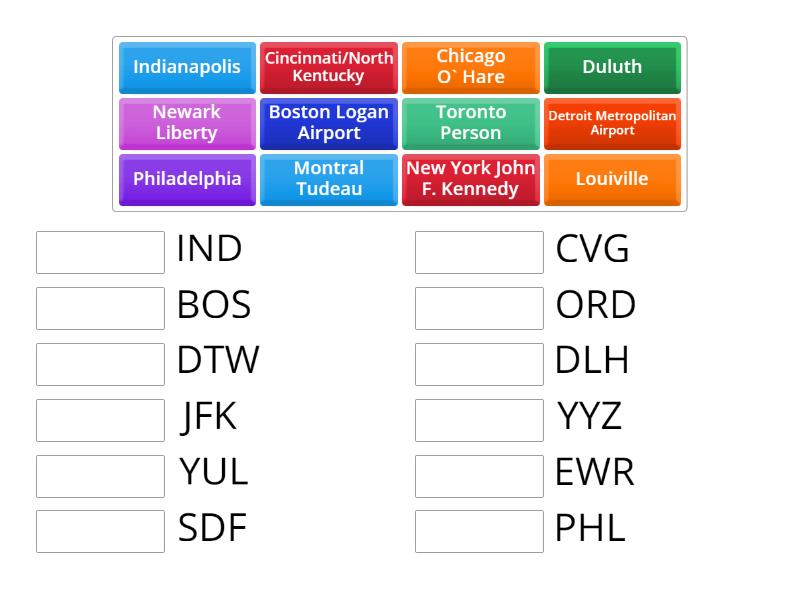The image size is (800, 600).
Task: Click the New York John F. Kennedy tile
Action: pos(470,180)
